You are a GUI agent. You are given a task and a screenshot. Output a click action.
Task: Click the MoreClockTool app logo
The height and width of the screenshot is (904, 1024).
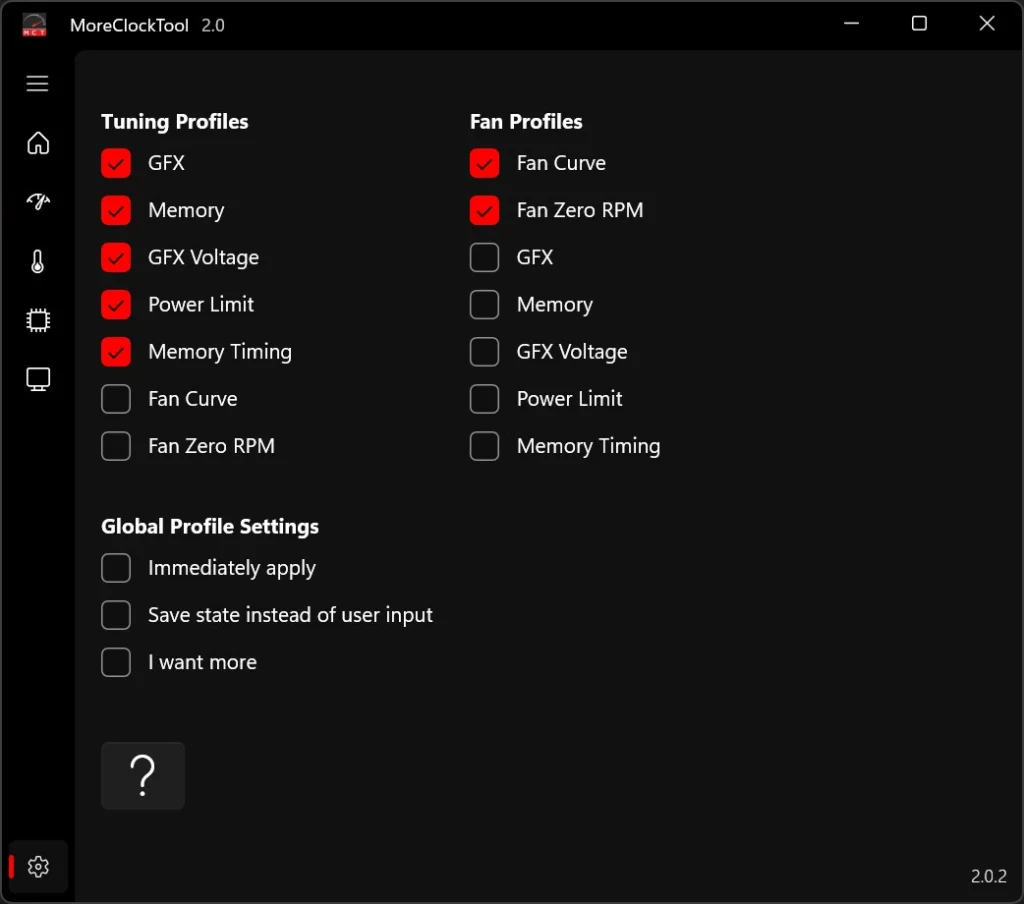click(x=34, y=25)
